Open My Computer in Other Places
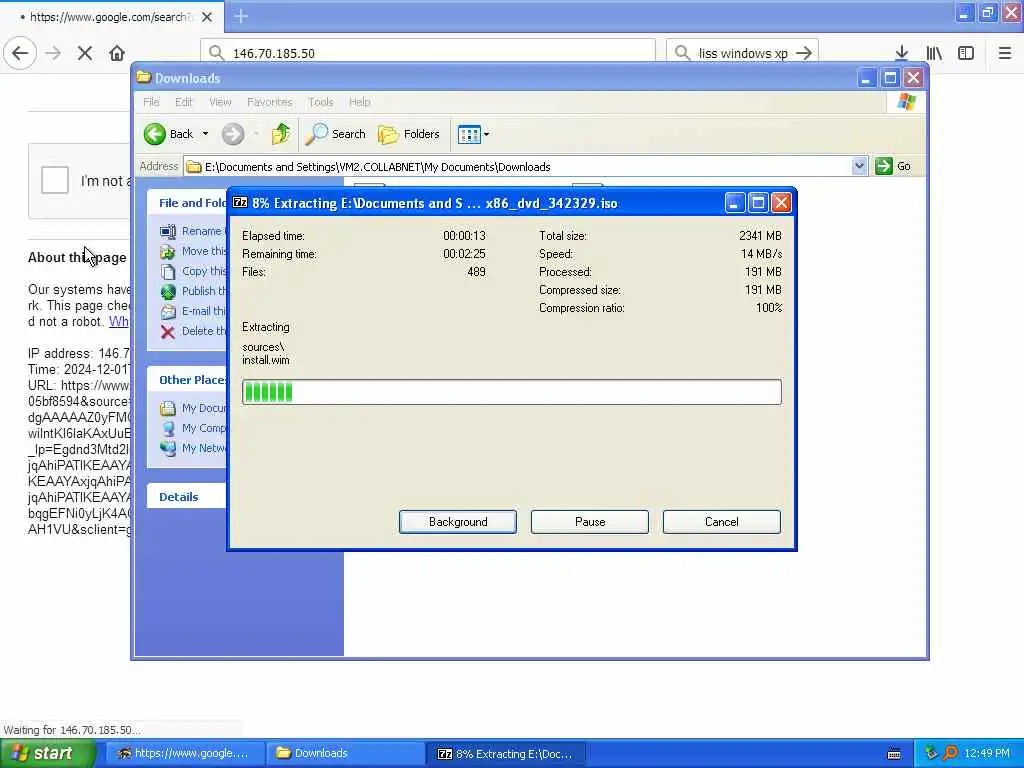This screenshot has height=768, width=1024. [195, 428]
